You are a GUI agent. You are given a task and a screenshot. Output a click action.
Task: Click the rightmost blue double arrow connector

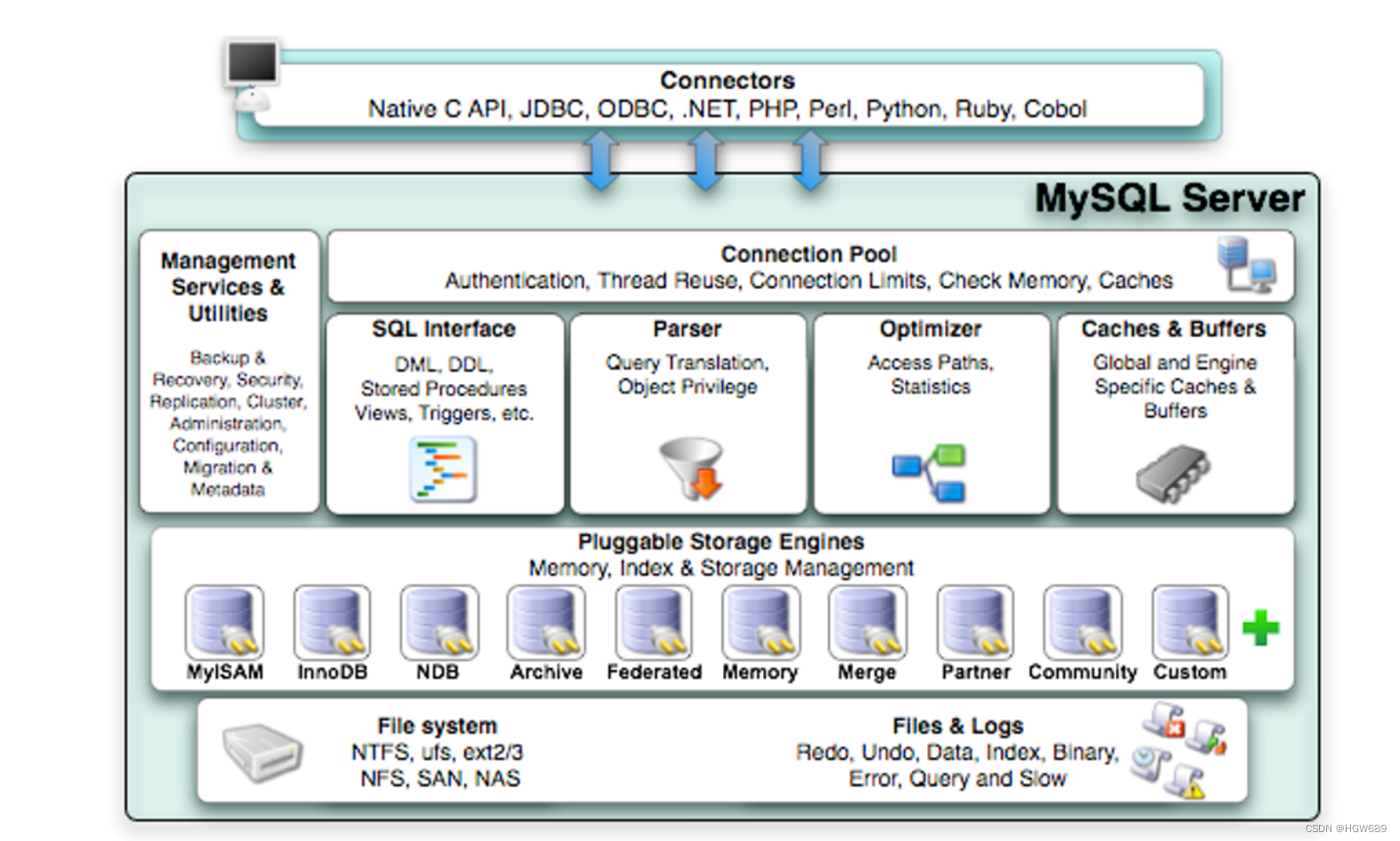point(810,160)
